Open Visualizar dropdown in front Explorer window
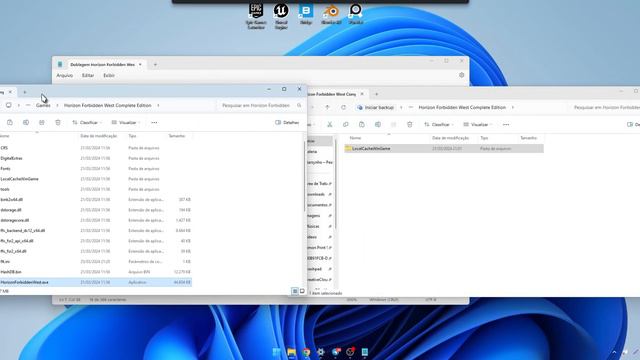 click(126, 122)
